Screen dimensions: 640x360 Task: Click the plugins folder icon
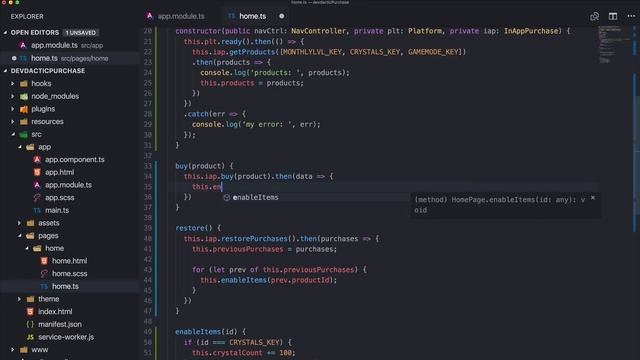point(24,109)
